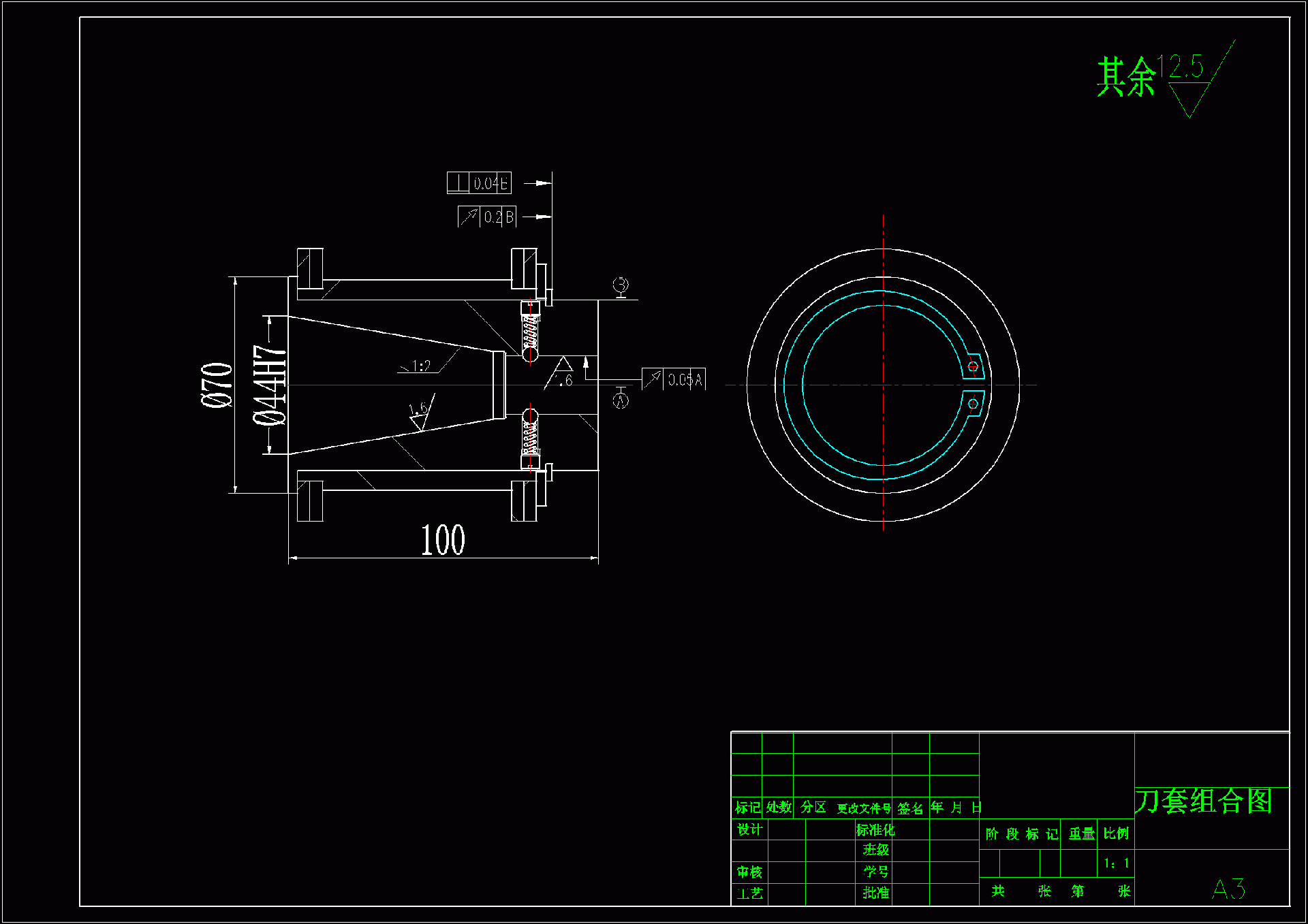Select the upper spring detail in section view

tap(530, 332)
